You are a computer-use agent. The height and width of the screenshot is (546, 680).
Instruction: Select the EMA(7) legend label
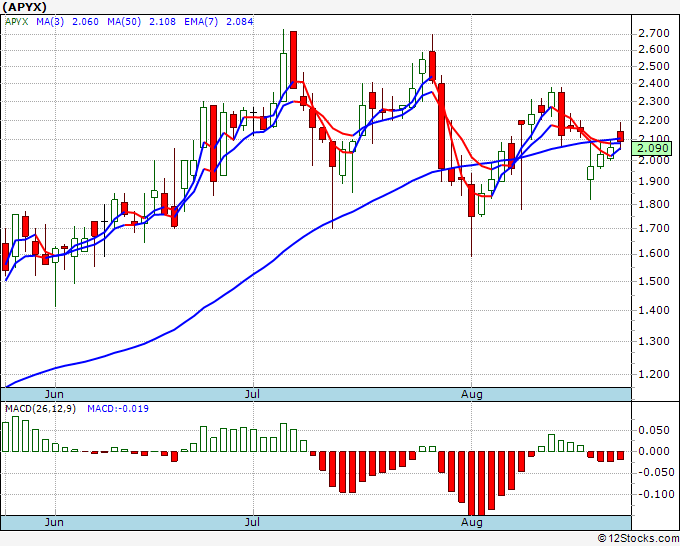coord(201,22)
